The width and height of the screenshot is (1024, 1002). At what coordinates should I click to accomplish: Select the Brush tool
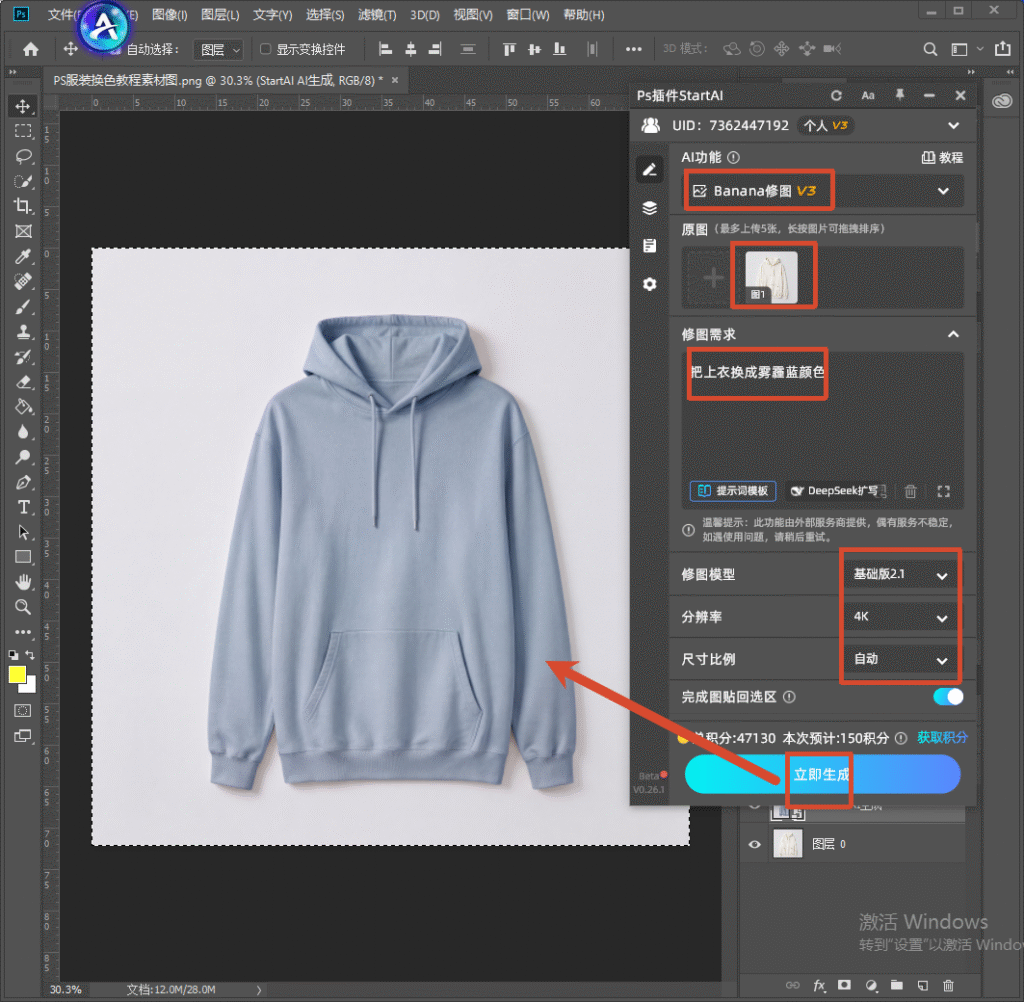23,306
